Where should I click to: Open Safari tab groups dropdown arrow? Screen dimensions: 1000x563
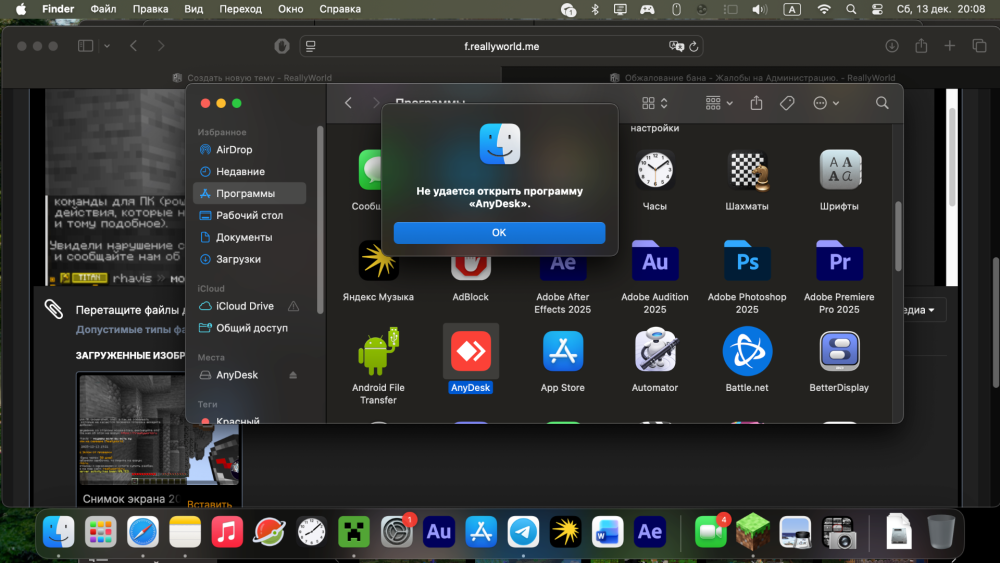tap(107, 46)
